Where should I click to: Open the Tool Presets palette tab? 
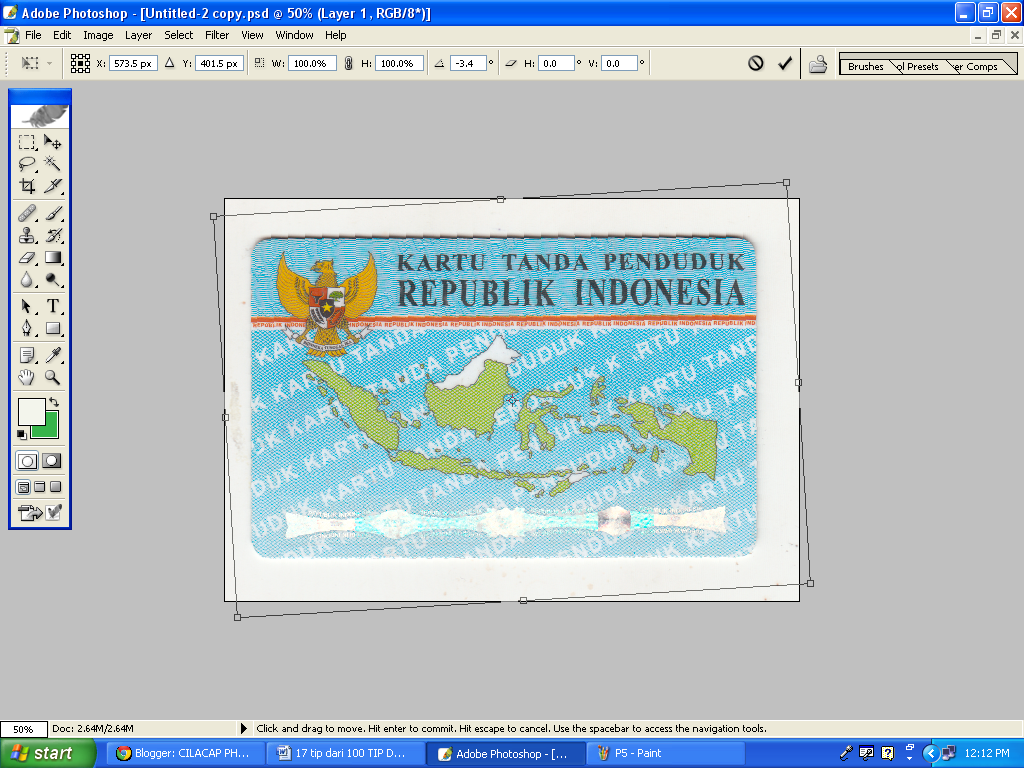tap(920, 67)
